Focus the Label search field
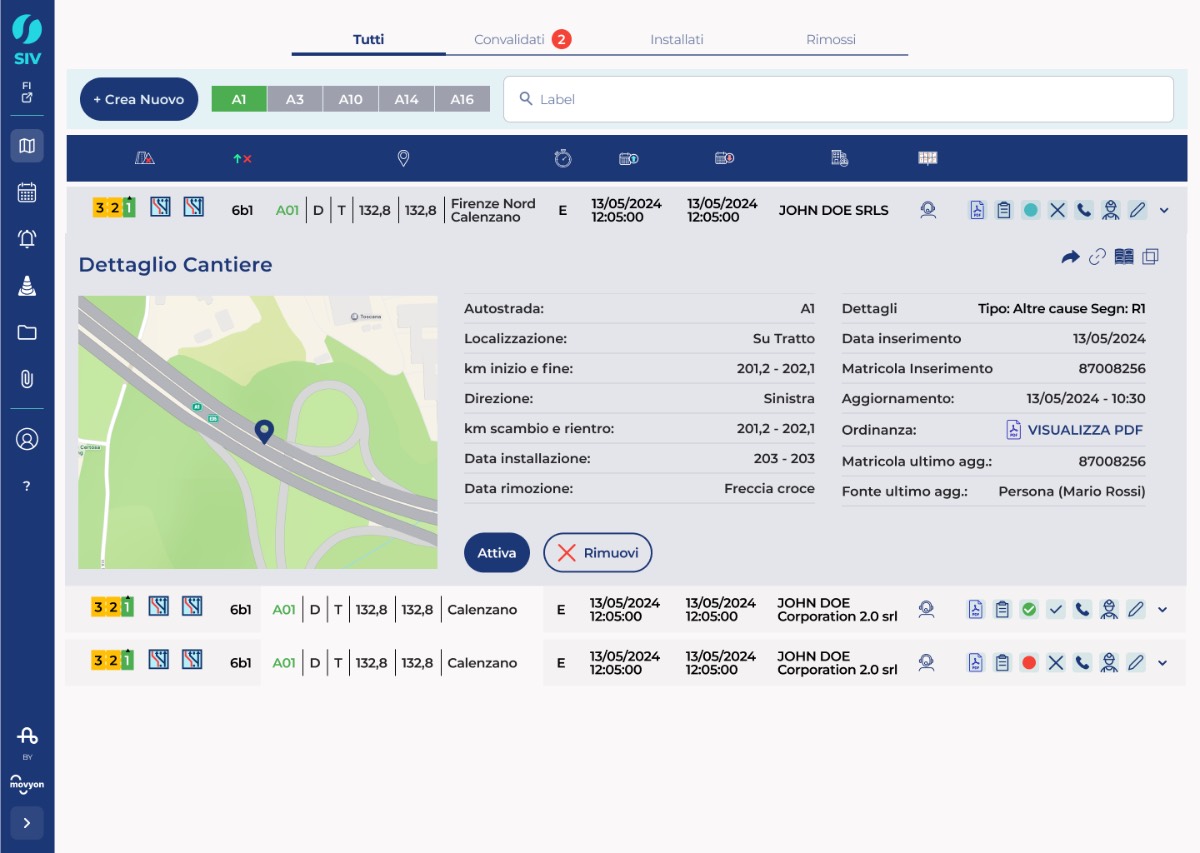 (x=838, y=99)
